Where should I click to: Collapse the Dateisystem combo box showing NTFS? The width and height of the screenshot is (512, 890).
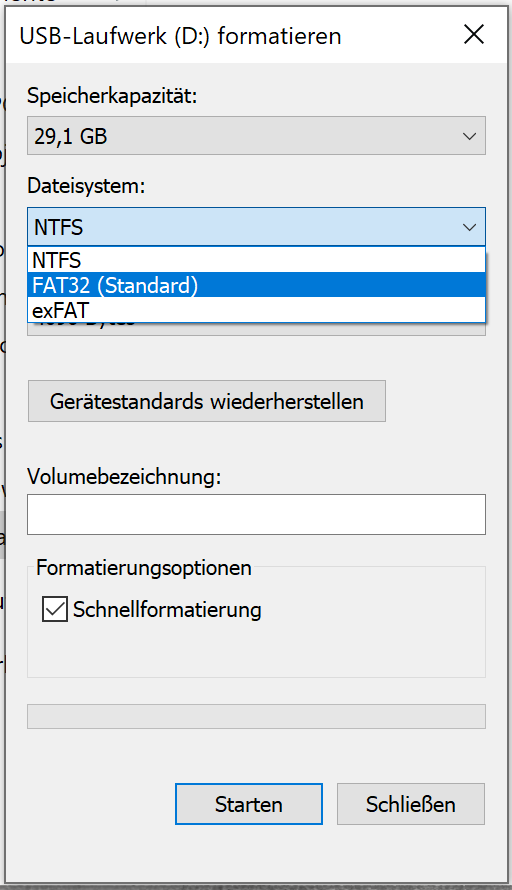pyautogui.click(x=256, y=227)
